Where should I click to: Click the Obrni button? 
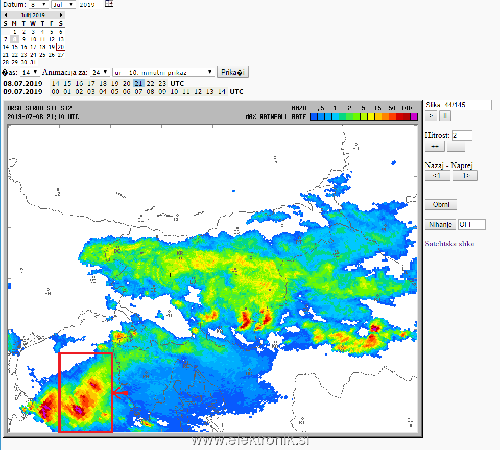pyautogui.click(x=441, y=204)
